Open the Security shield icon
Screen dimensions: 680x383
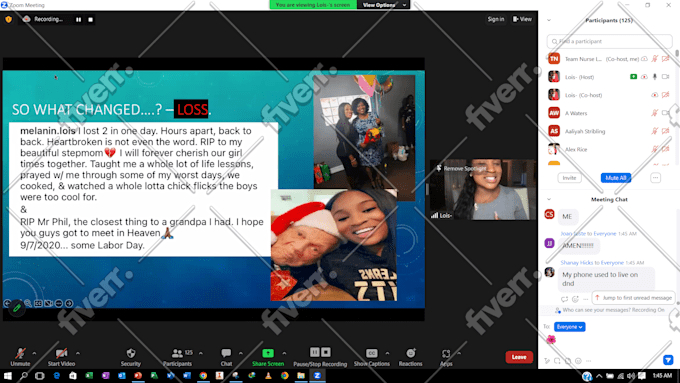(131, 353)
